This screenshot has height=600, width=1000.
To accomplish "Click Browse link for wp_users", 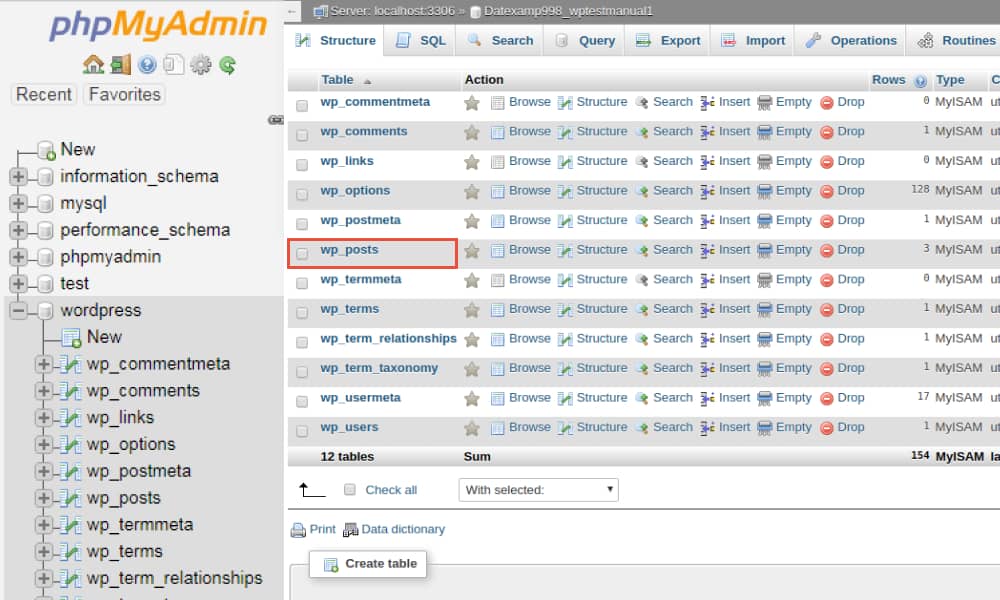I will [x=529, y=427].
